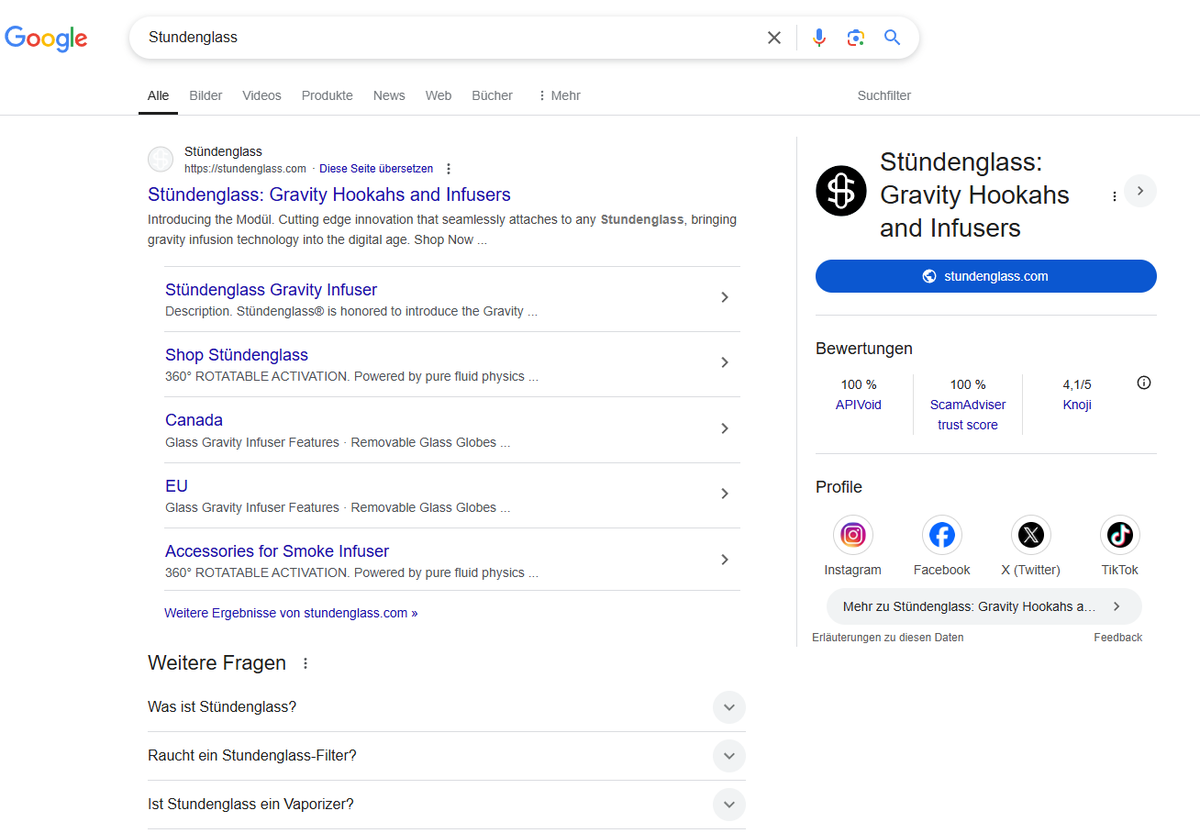The height and width of the screenshot is (833, 1200).
Task: Open the X (Twitter) profile icon
Action: point(1031,535)
